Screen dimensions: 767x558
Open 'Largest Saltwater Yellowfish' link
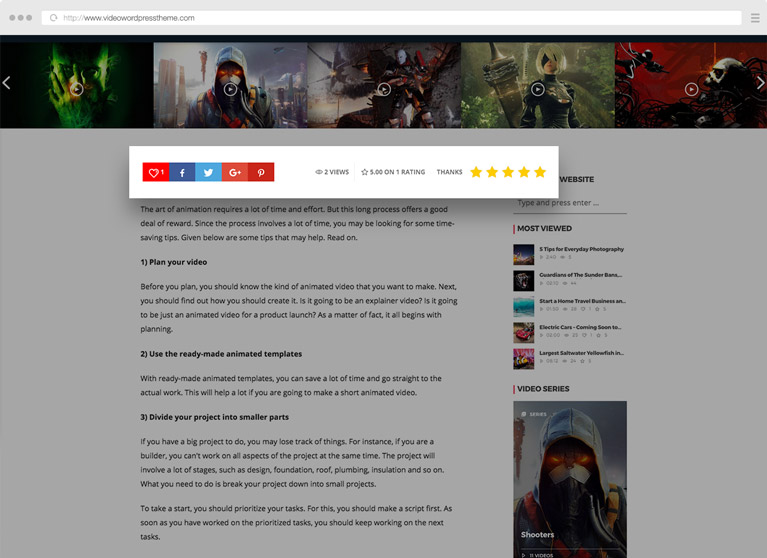[x=582, y=353]
